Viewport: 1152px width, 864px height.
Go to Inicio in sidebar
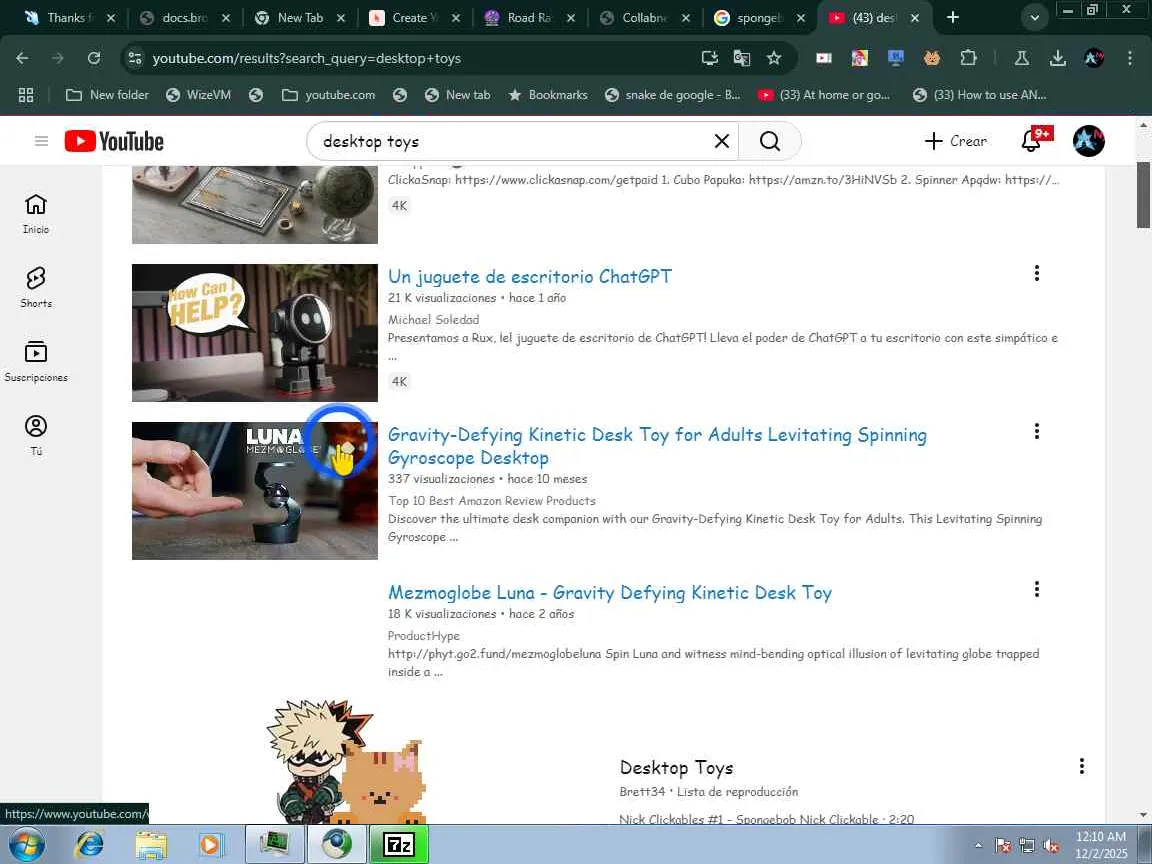(36, 214)
